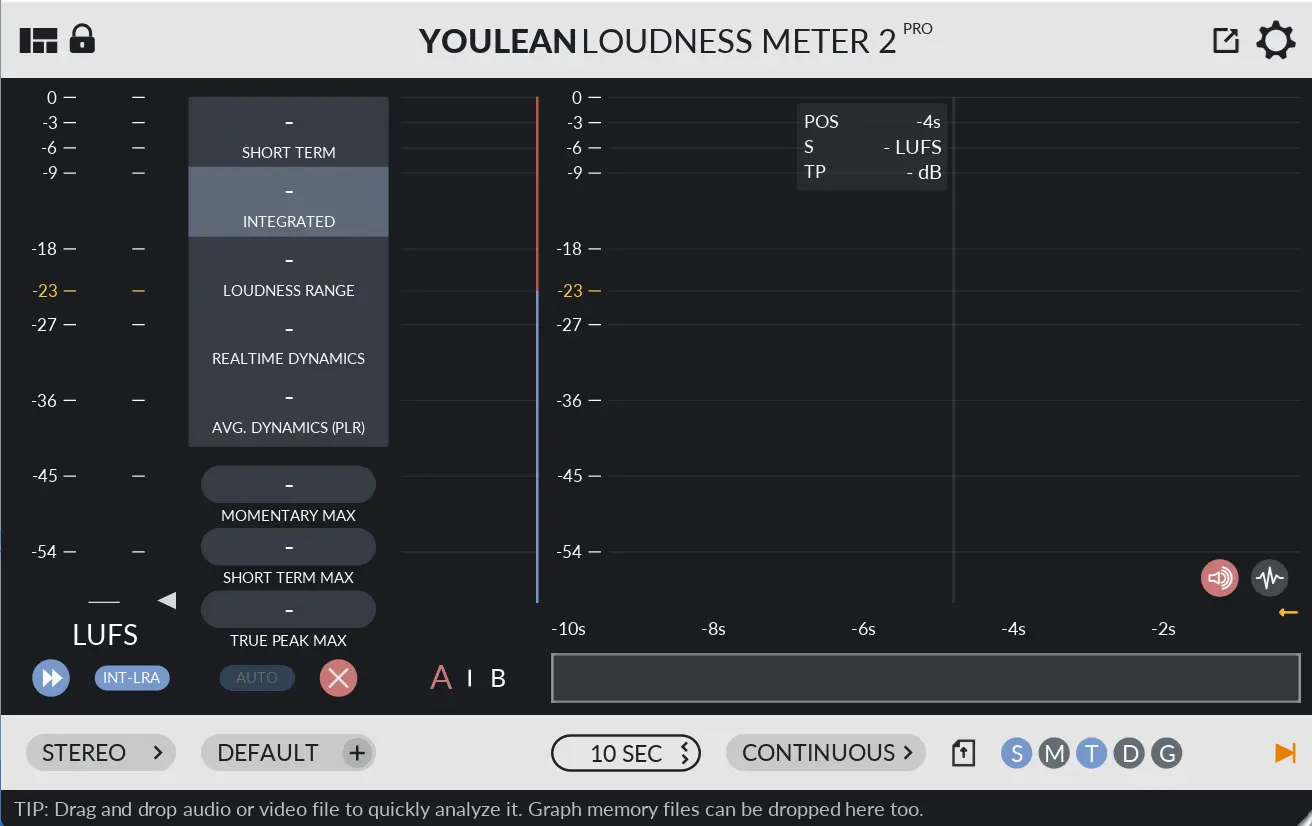Click the MOMENTARY MAX value pill
This screenshot has width=1312, height=826.
[288, 484]
